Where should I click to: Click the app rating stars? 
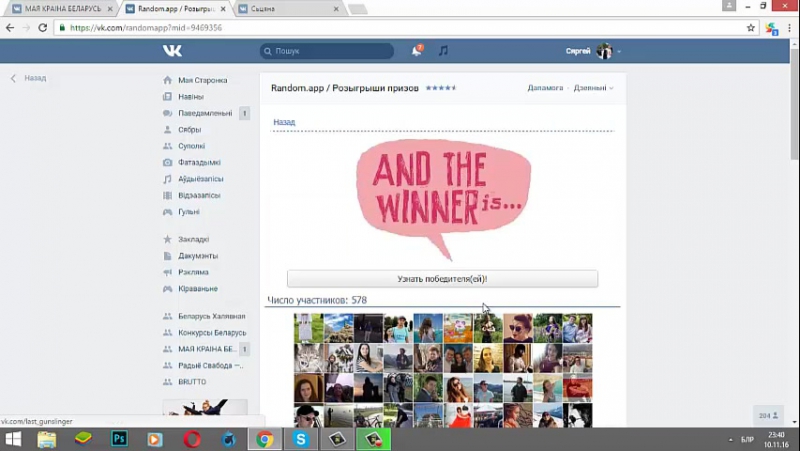pyautogui.click(x=441, y=88)
